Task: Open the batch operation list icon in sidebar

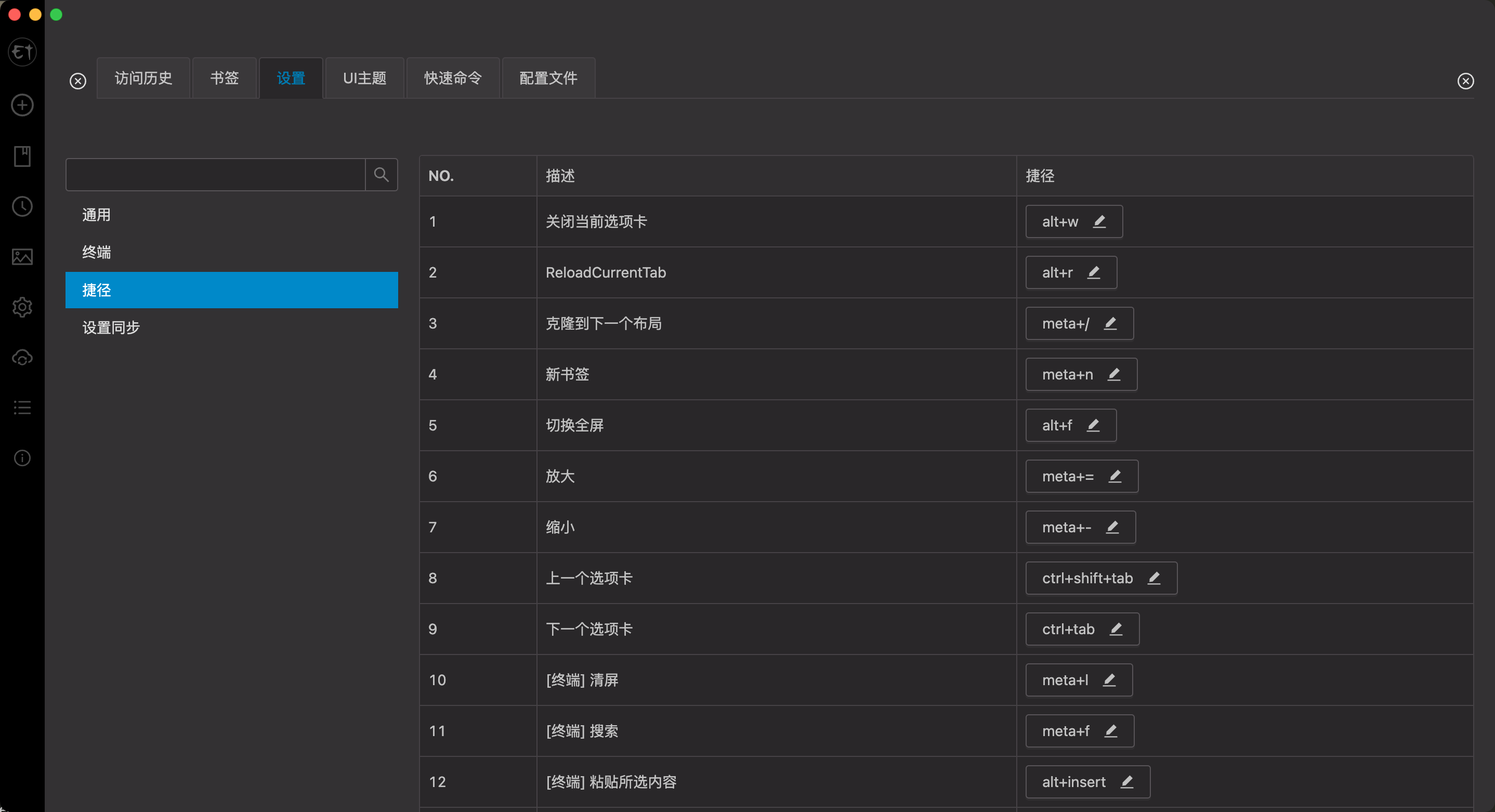Action: (22, 408)
